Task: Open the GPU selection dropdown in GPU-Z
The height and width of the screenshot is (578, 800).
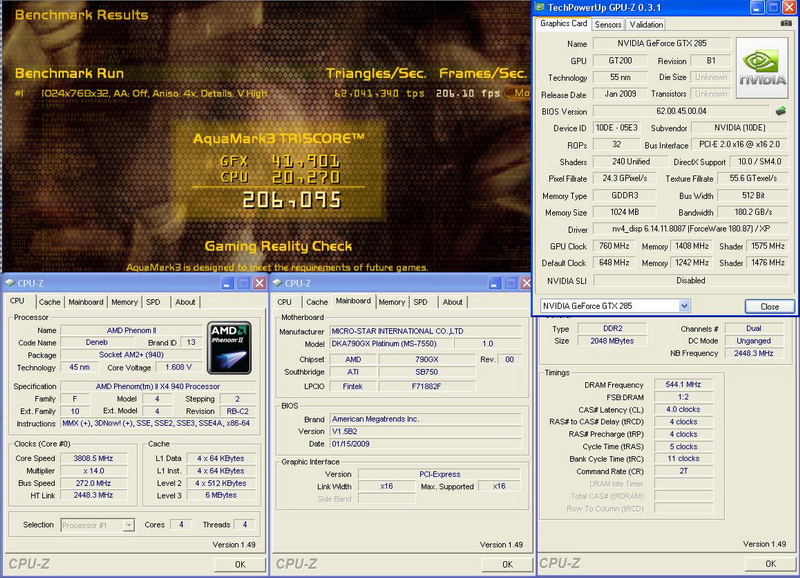Action: tap(684, 306)
